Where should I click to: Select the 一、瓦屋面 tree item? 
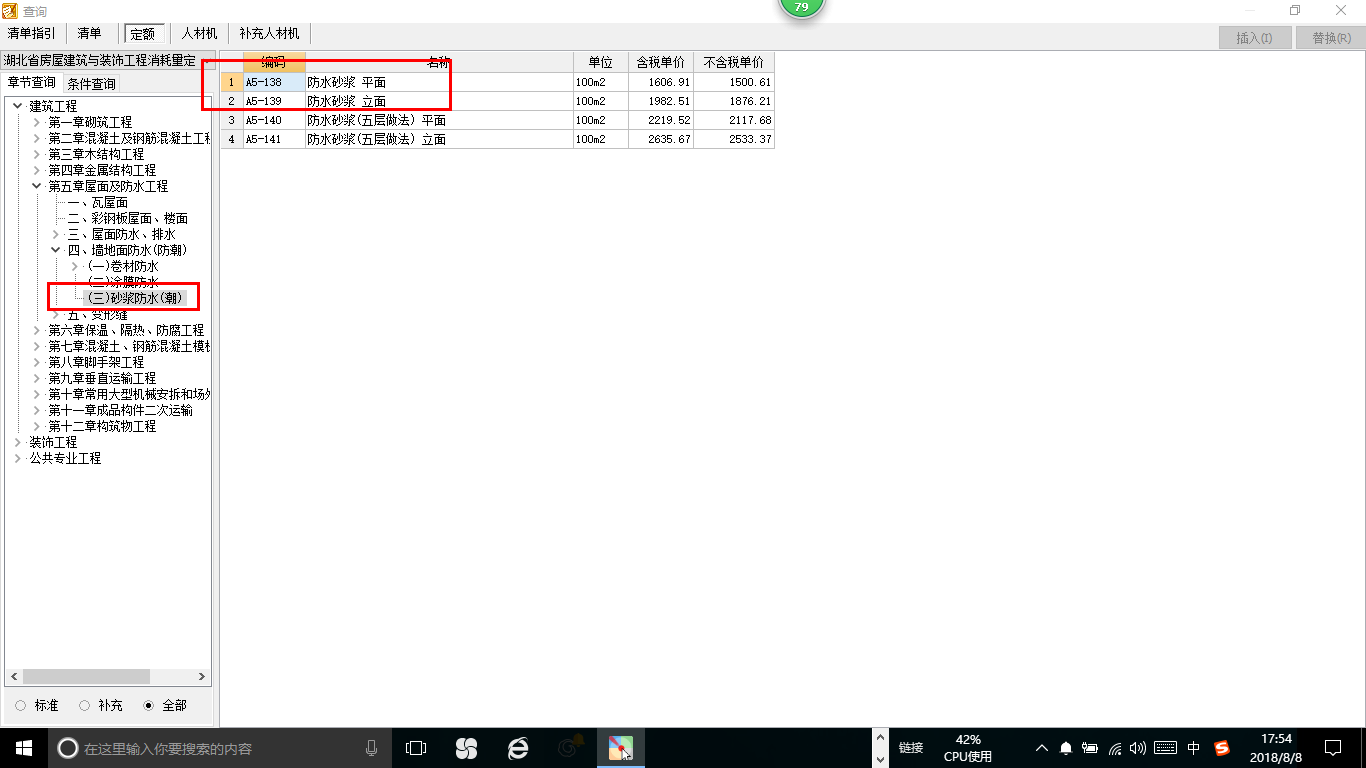97,202
